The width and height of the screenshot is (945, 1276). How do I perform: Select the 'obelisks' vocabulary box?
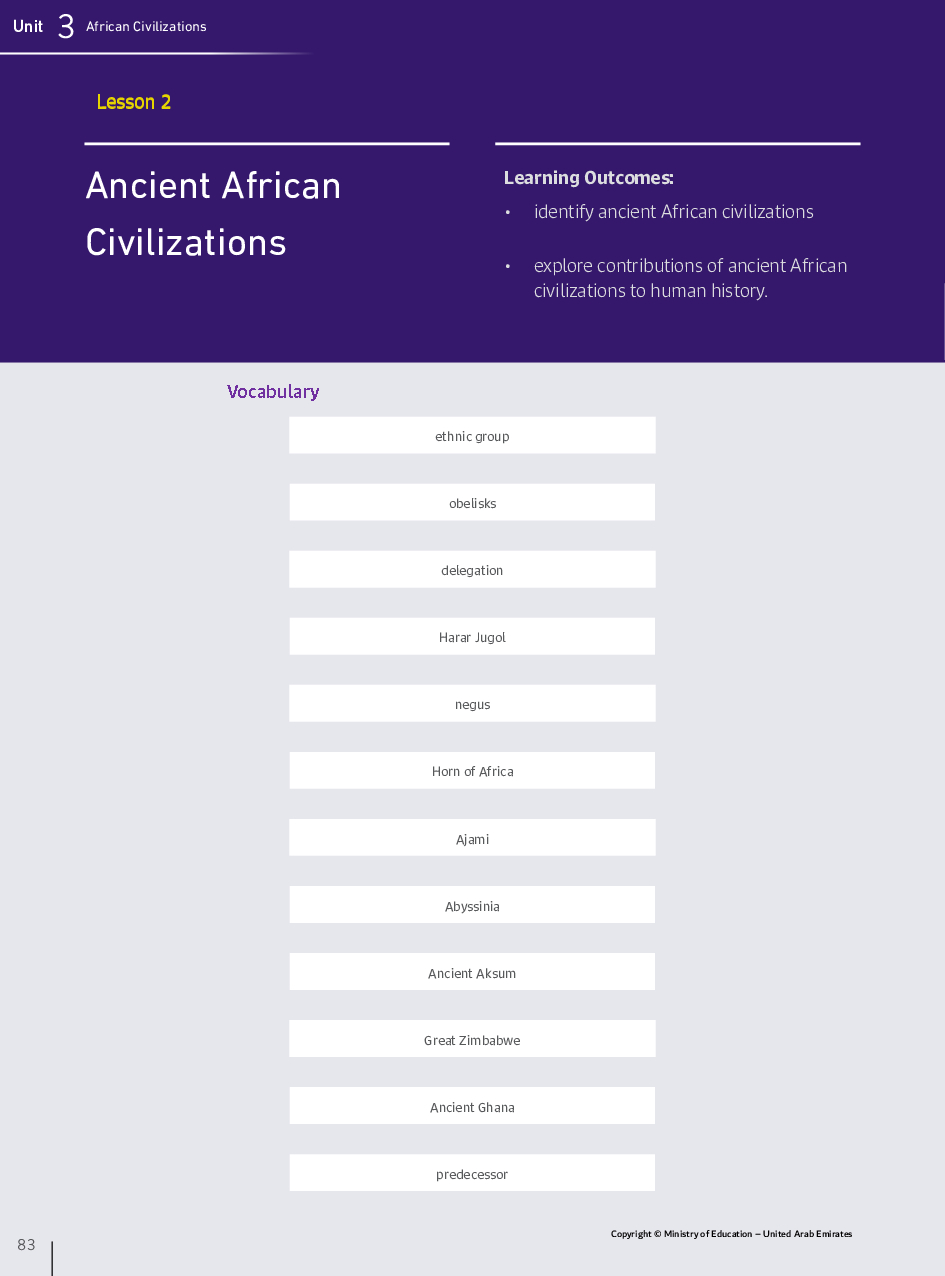[472, 503]
